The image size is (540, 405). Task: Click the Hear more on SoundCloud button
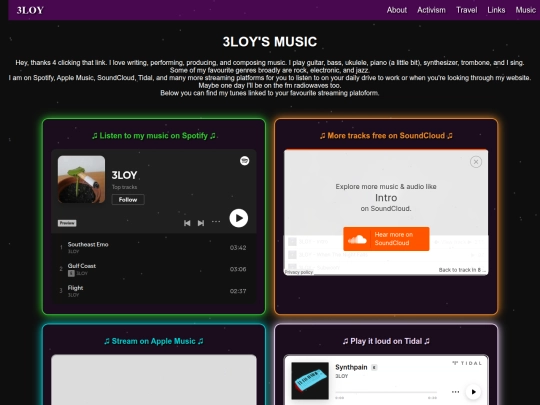pos(386,239)
